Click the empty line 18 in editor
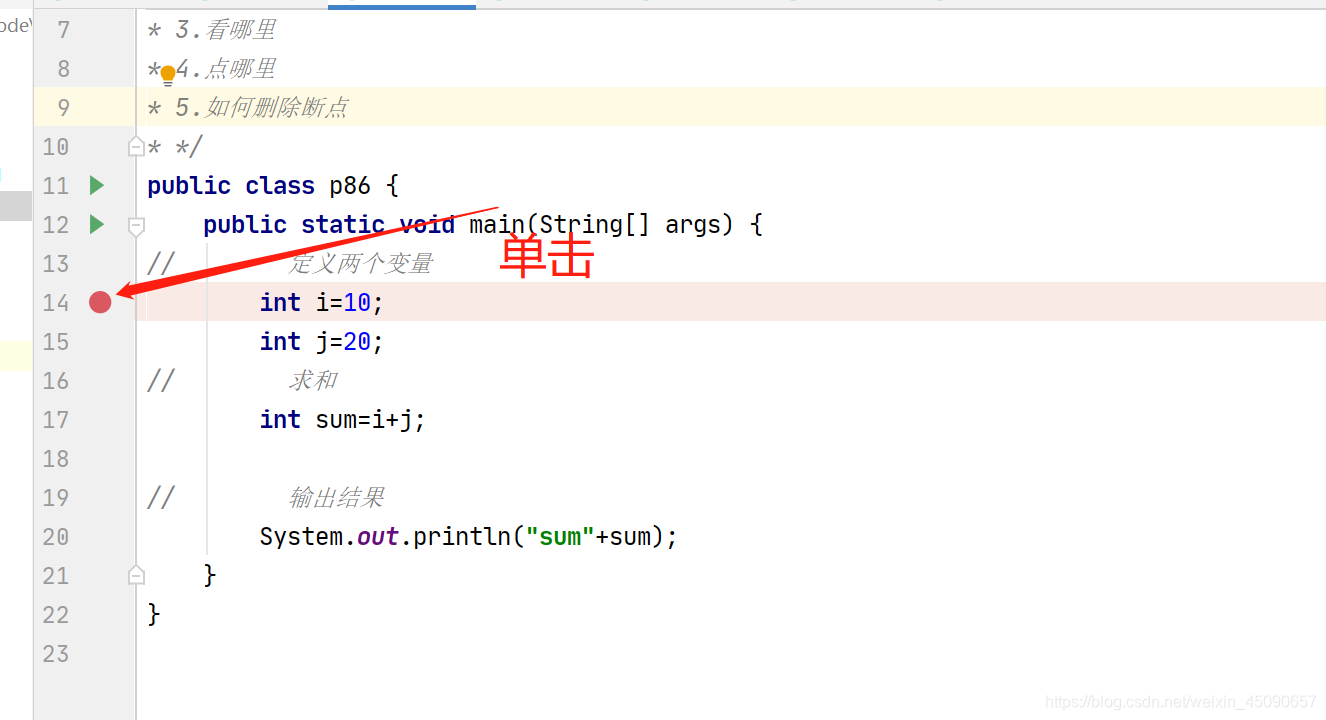 (x=730, y=459)
